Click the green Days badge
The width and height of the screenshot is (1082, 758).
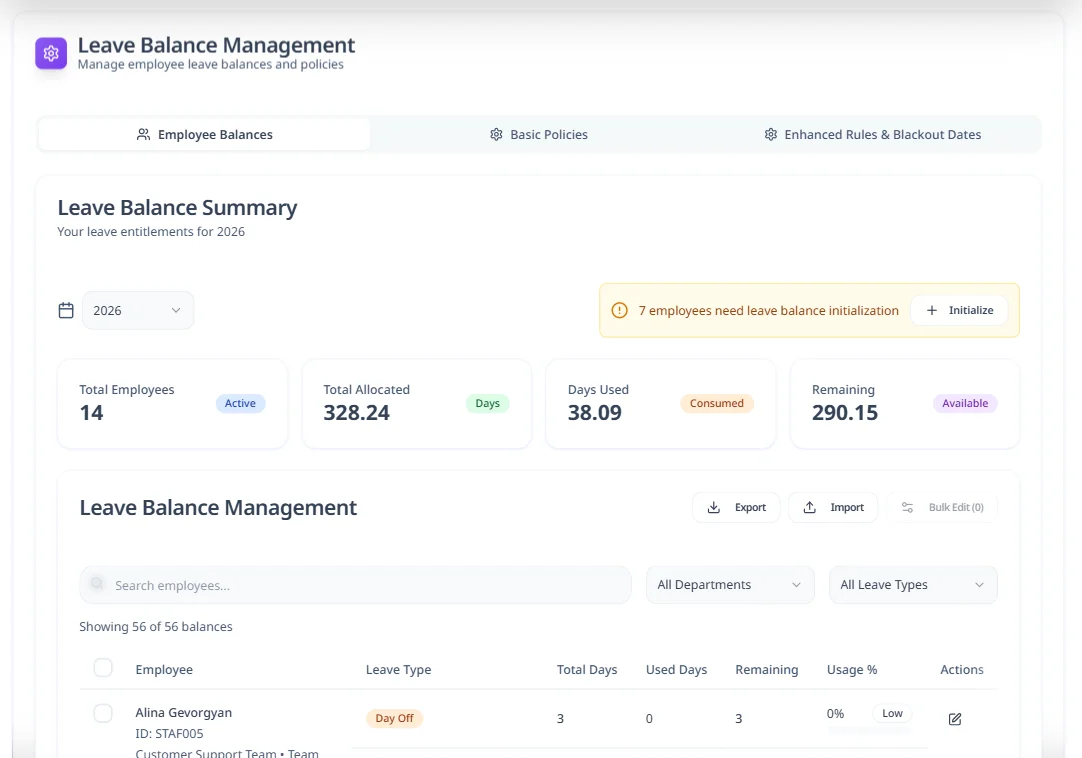pyautogui.click(x=487, y=403)
